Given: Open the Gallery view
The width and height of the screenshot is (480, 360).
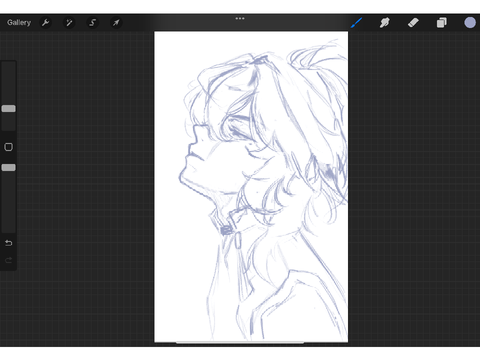Looking at the screenshot, I should point(19,23).
